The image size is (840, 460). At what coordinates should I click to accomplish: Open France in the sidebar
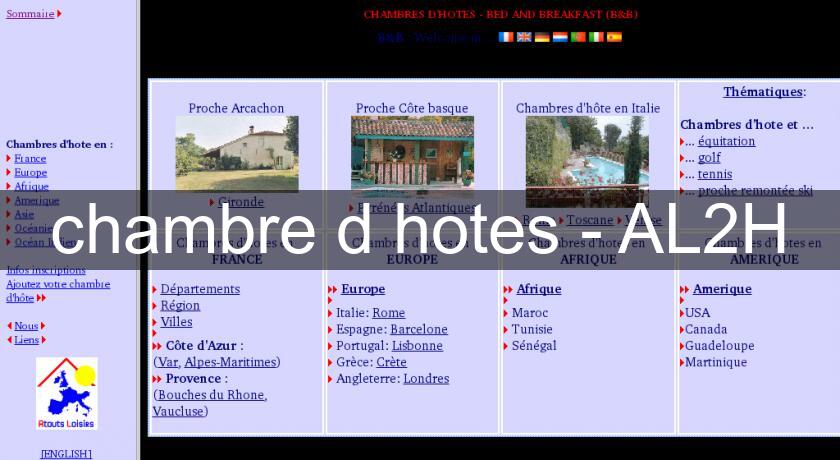coord(30,159)
